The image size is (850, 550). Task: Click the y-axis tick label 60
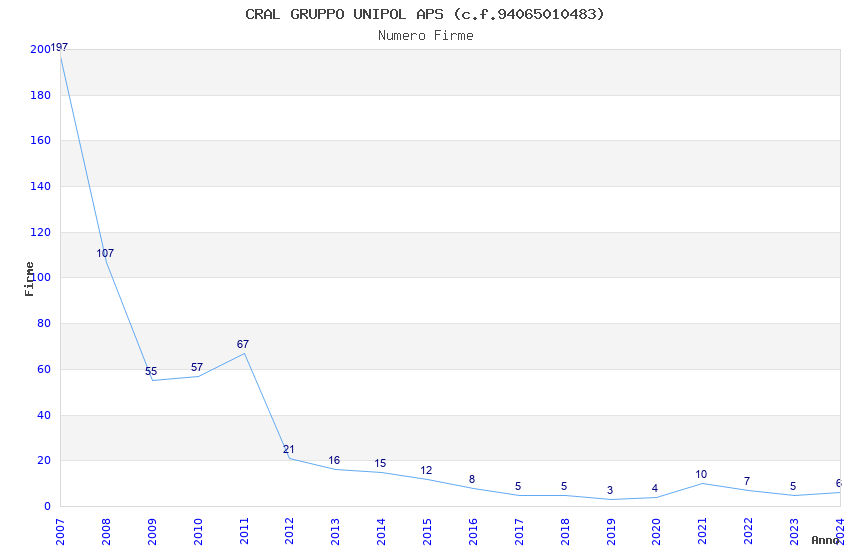tap(44, 370)
